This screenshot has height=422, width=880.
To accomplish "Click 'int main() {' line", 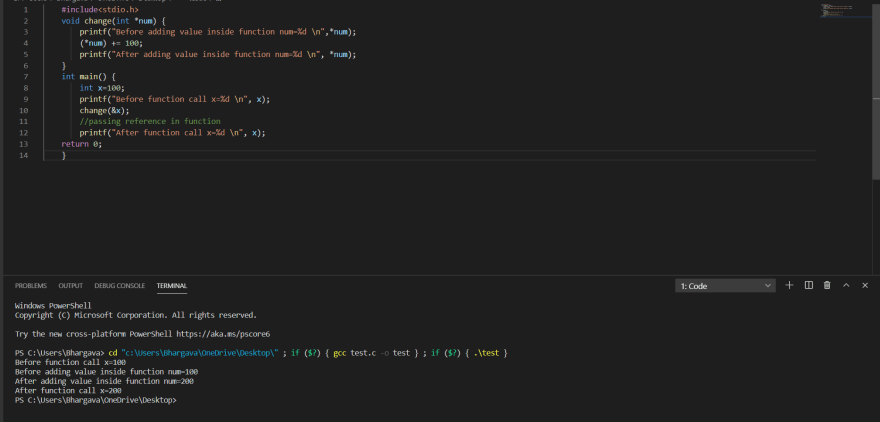I will point(89,77).
